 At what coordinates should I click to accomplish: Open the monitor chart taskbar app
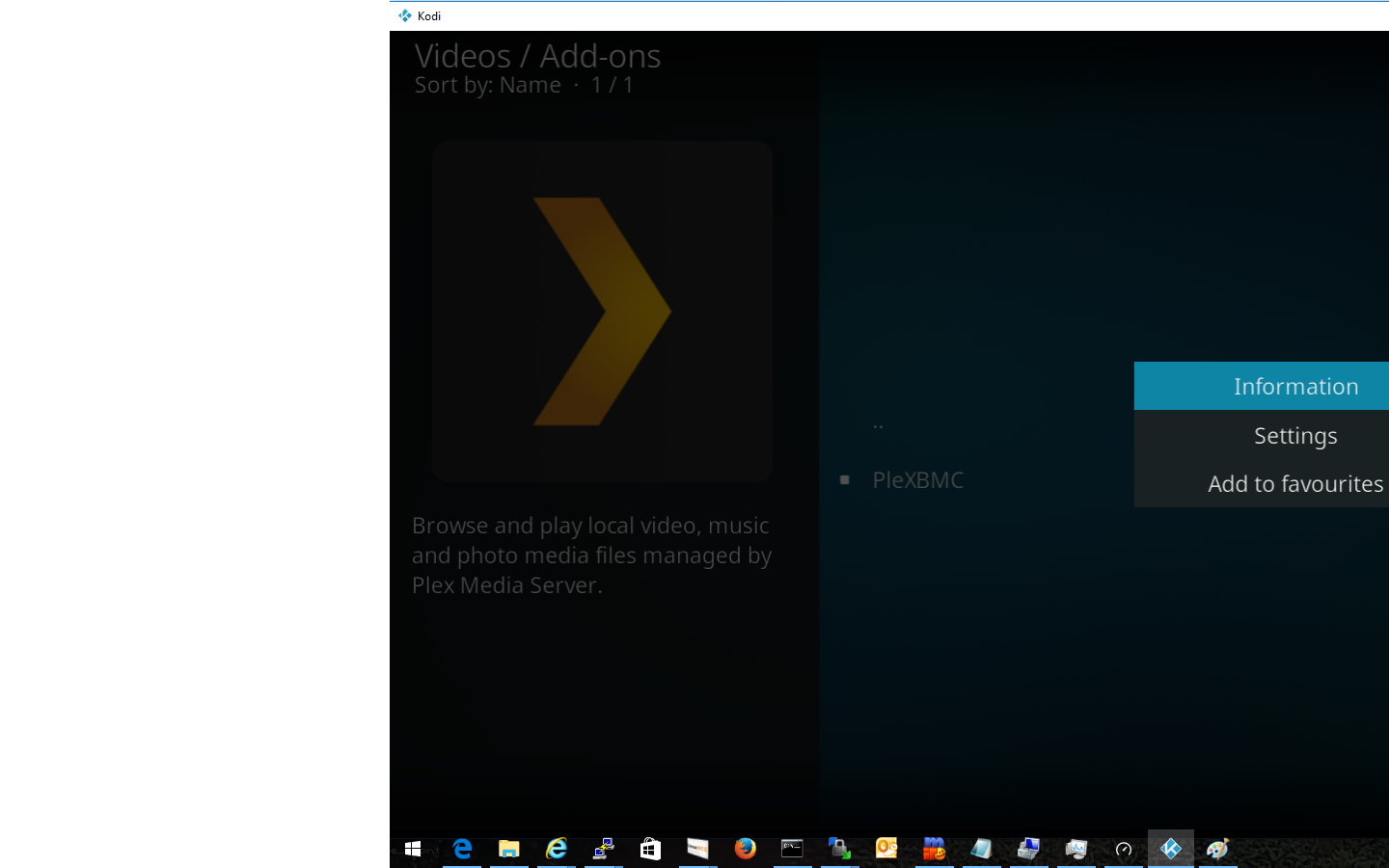[1076, 849]
